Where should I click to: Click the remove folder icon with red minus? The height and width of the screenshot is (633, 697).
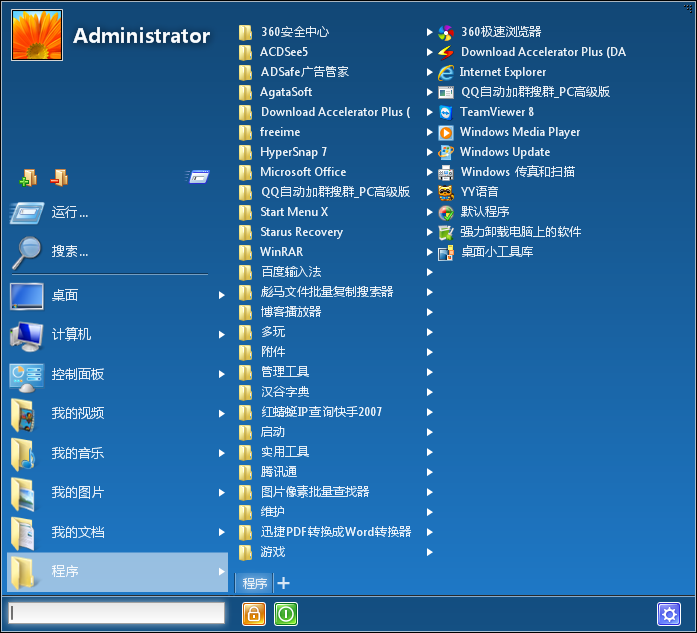point(59,177)
